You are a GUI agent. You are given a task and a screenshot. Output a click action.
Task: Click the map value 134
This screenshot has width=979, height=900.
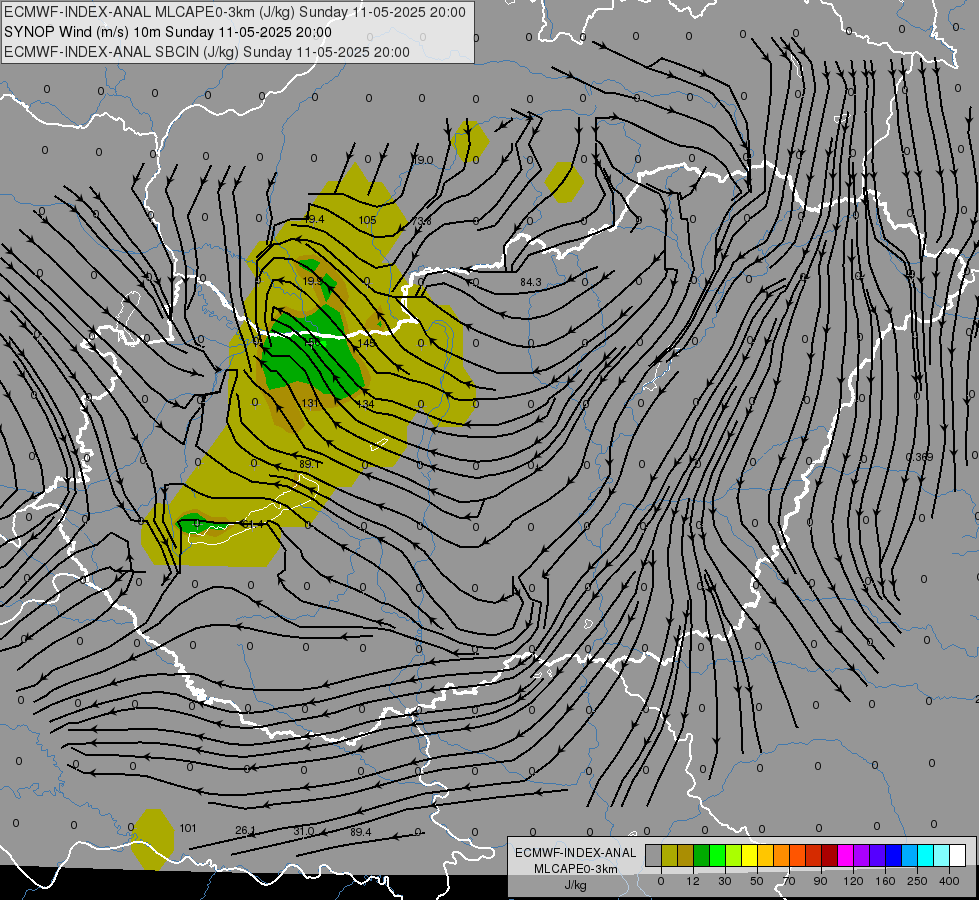(x=365, y=404)
